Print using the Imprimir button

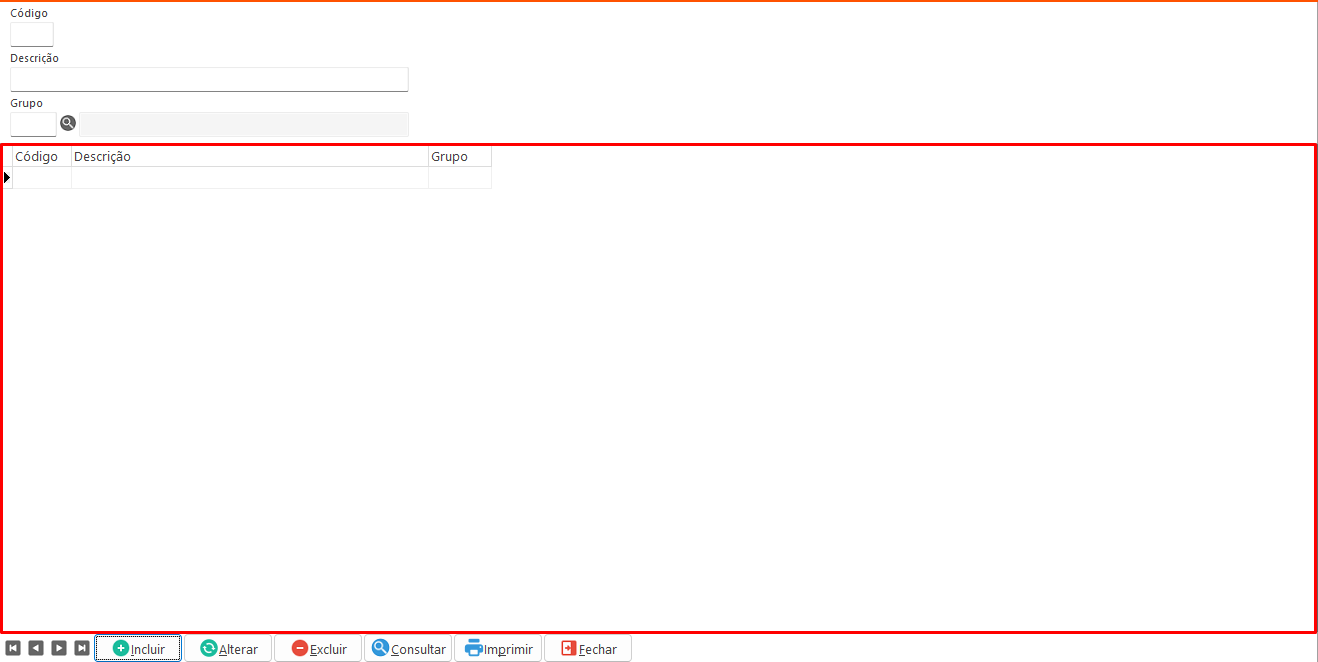[x=498, y=648]
